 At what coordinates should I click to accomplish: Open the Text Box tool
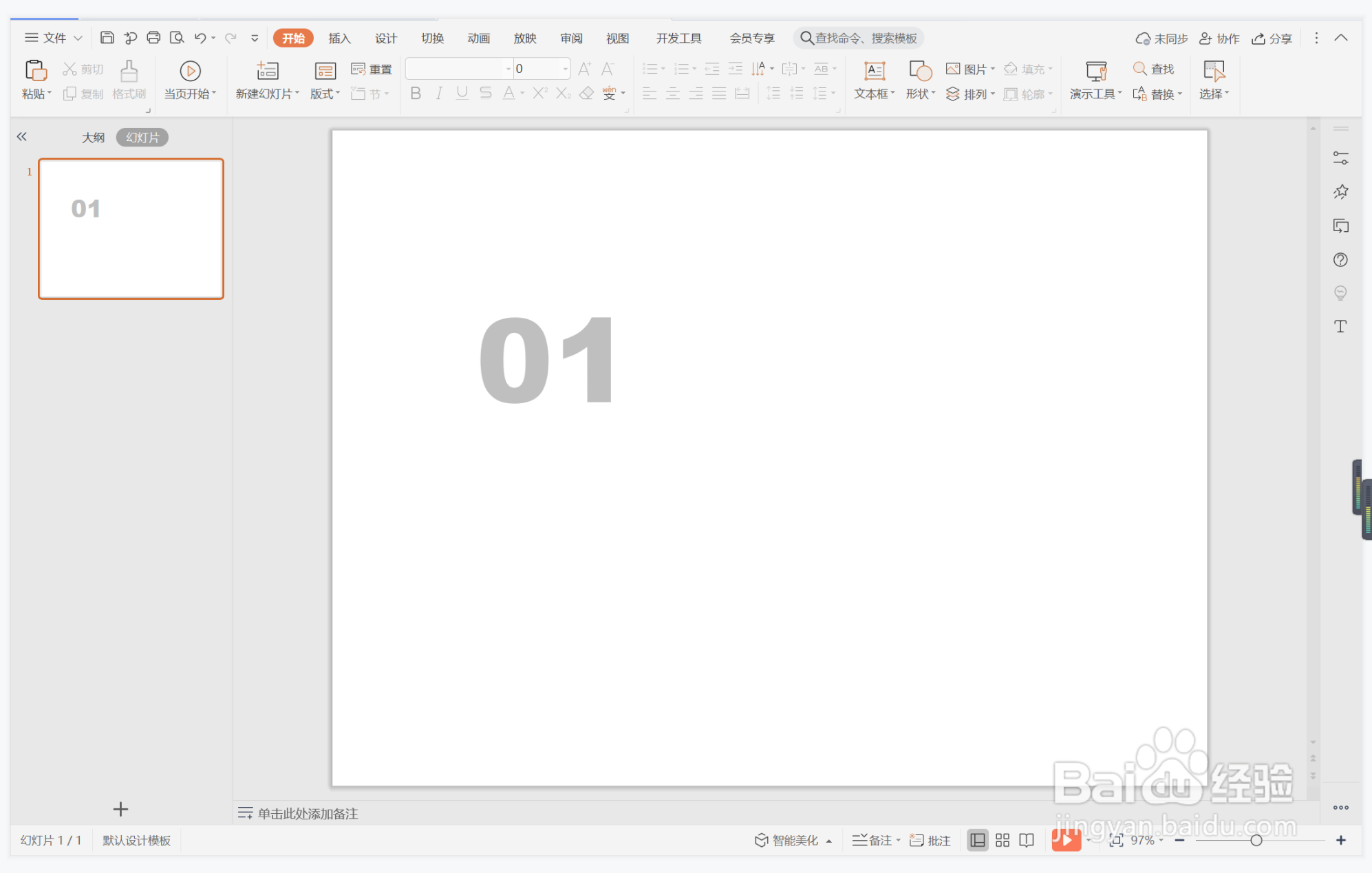click(874, 71)
